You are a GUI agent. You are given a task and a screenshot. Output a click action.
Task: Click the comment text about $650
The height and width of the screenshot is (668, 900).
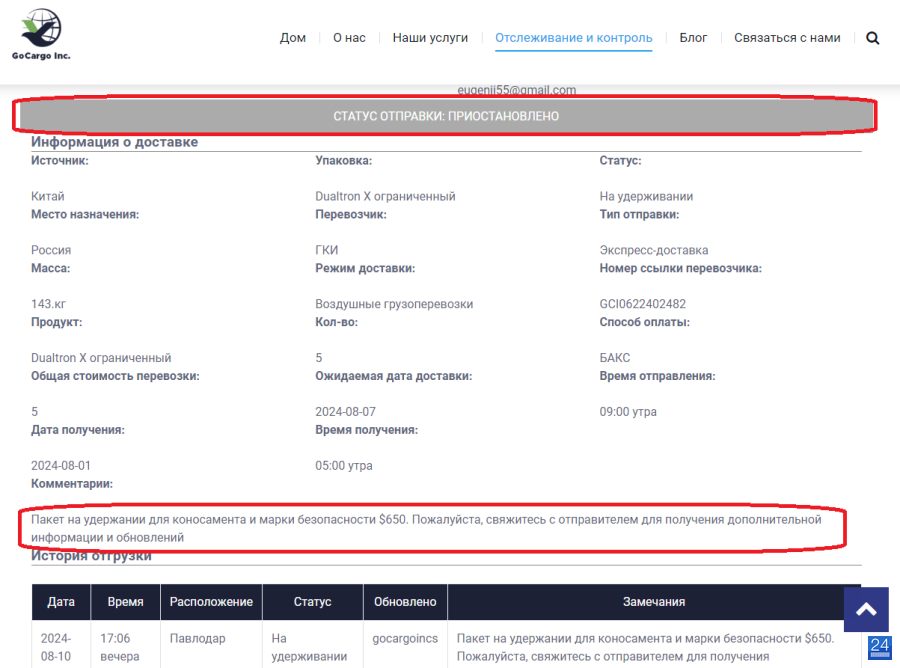click(x=426, y=529)
